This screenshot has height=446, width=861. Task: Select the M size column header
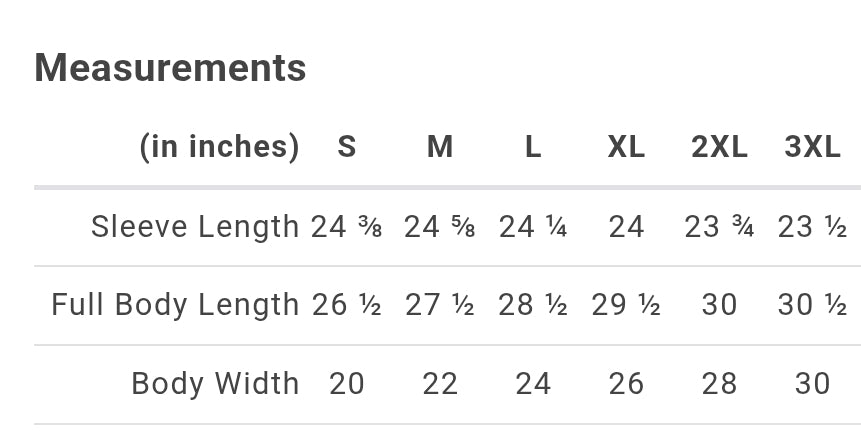coord(439,147)
